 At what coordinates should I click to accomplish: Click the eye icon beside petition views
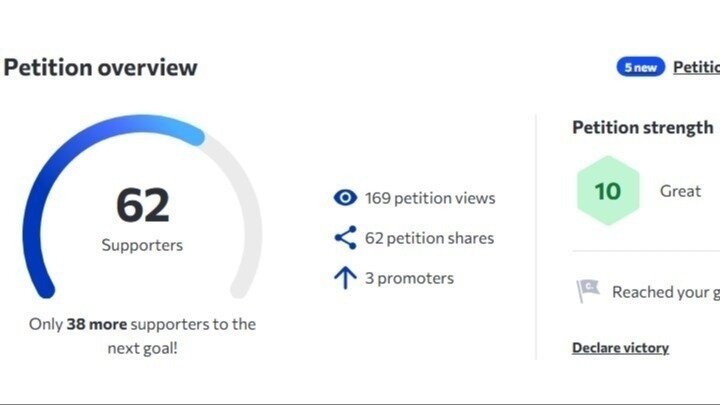(345, 198)
